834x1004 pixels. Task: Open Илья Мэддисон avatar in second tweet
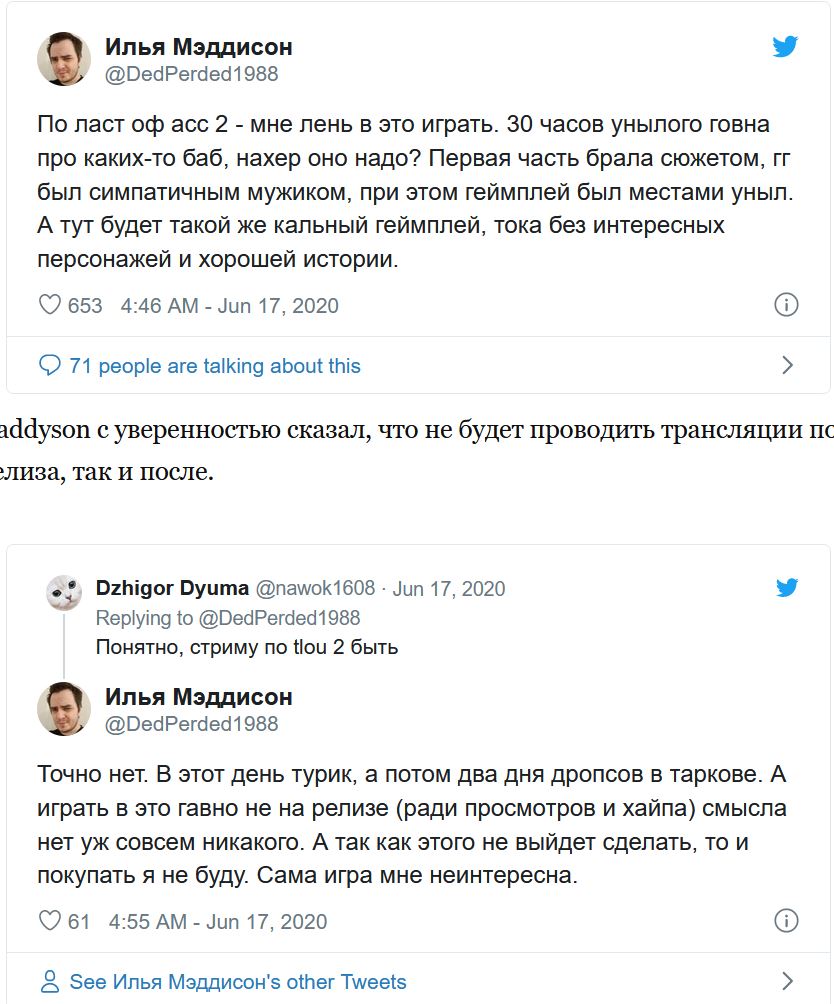[64, 708]
